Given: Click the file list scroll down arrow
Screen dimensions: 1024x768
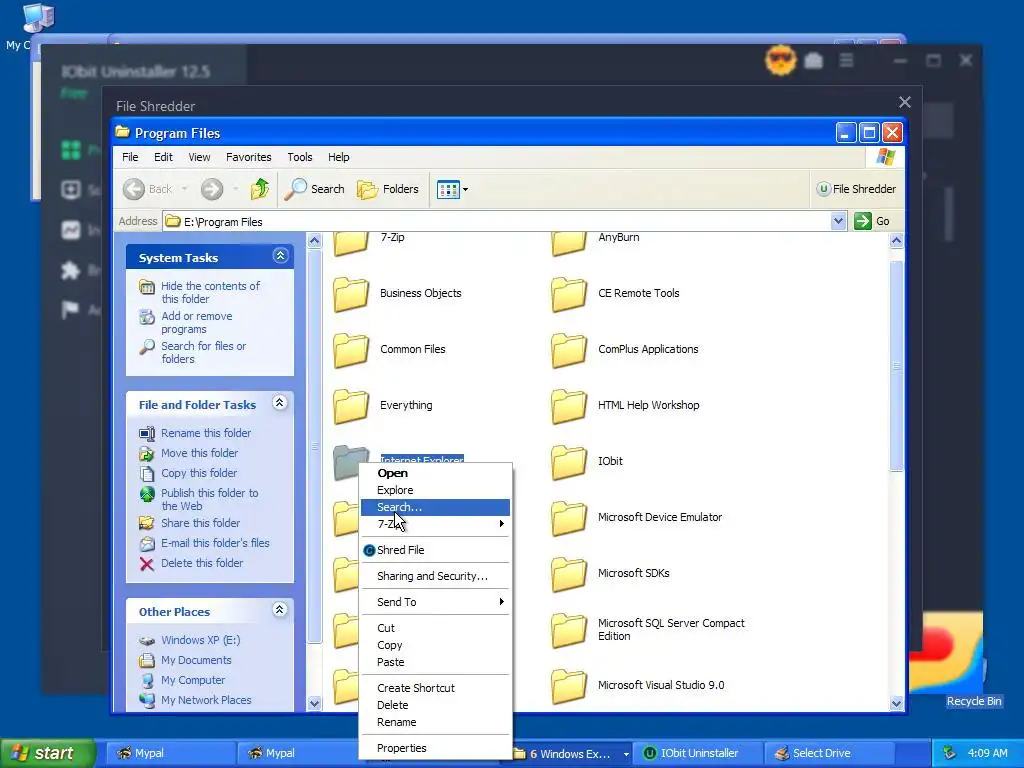Looking at the screenshot, I should [x=897, y=703].
